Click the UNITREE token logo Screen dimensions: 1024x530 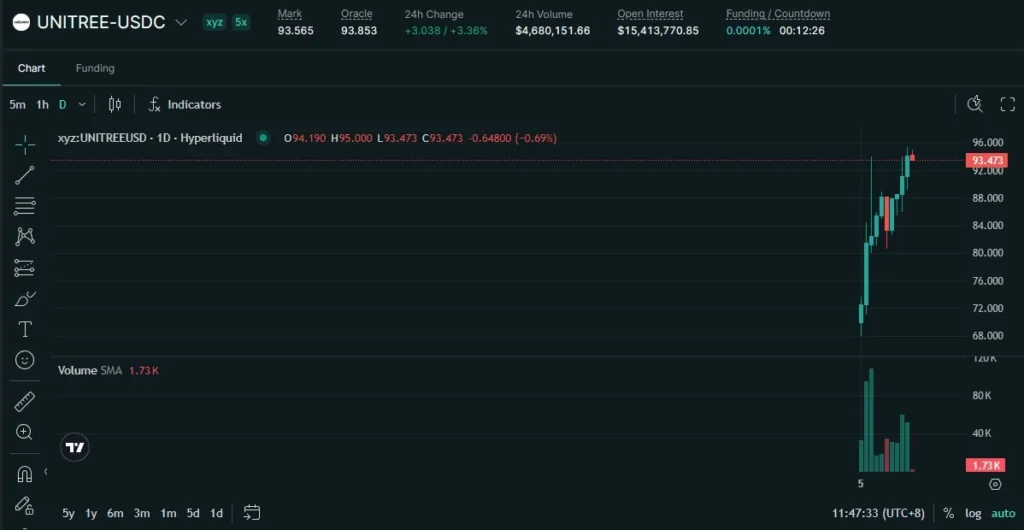(x=22, y=22)
